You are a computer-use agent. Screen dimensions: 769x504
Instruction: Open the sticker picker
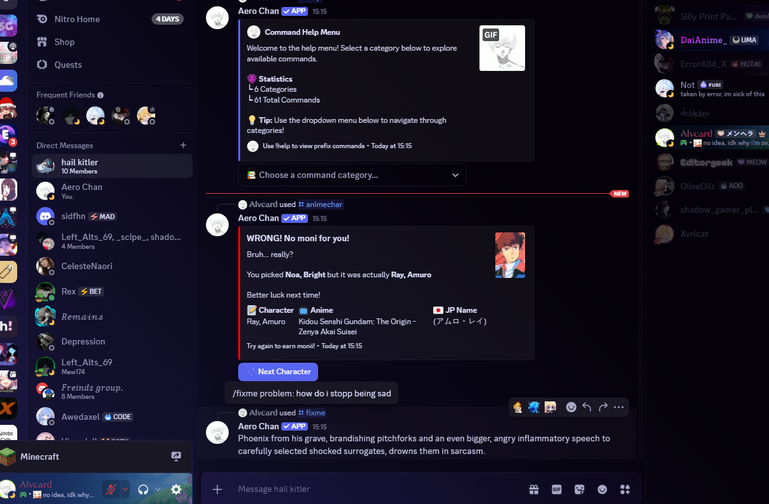(579, 489)
